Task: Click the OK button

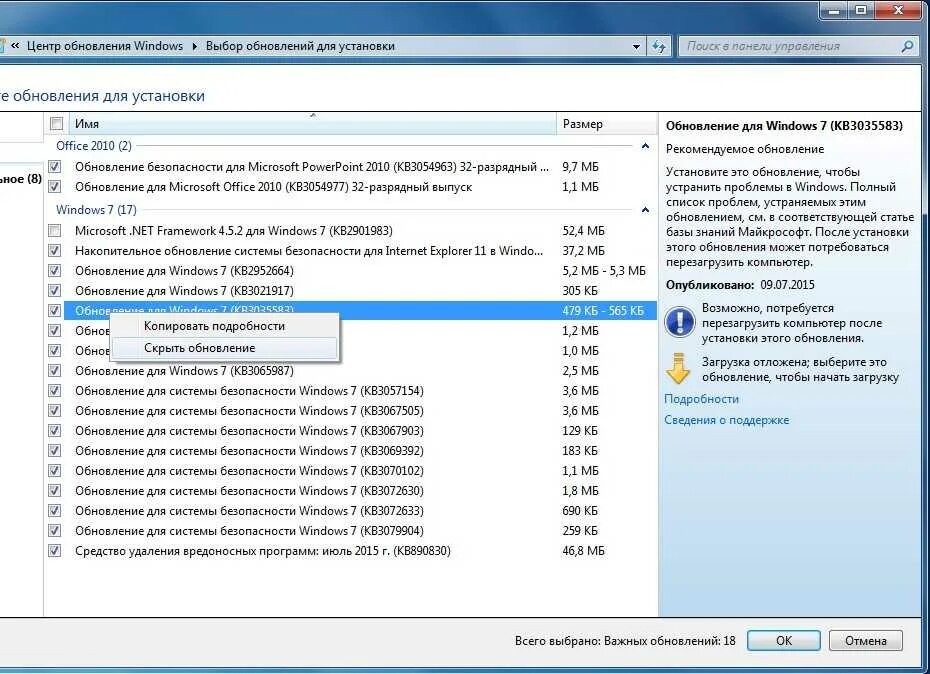Action: 784,641
